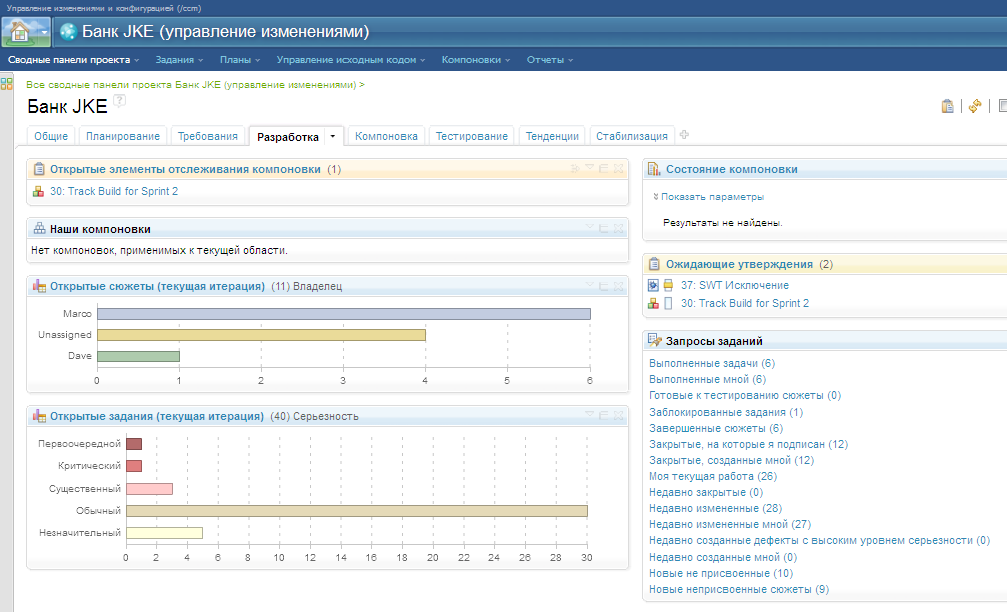Open the Открытые задания (текущая итерация) title link
The height and width of the screenshot is (612, 1007).
(x=157, y=416)
